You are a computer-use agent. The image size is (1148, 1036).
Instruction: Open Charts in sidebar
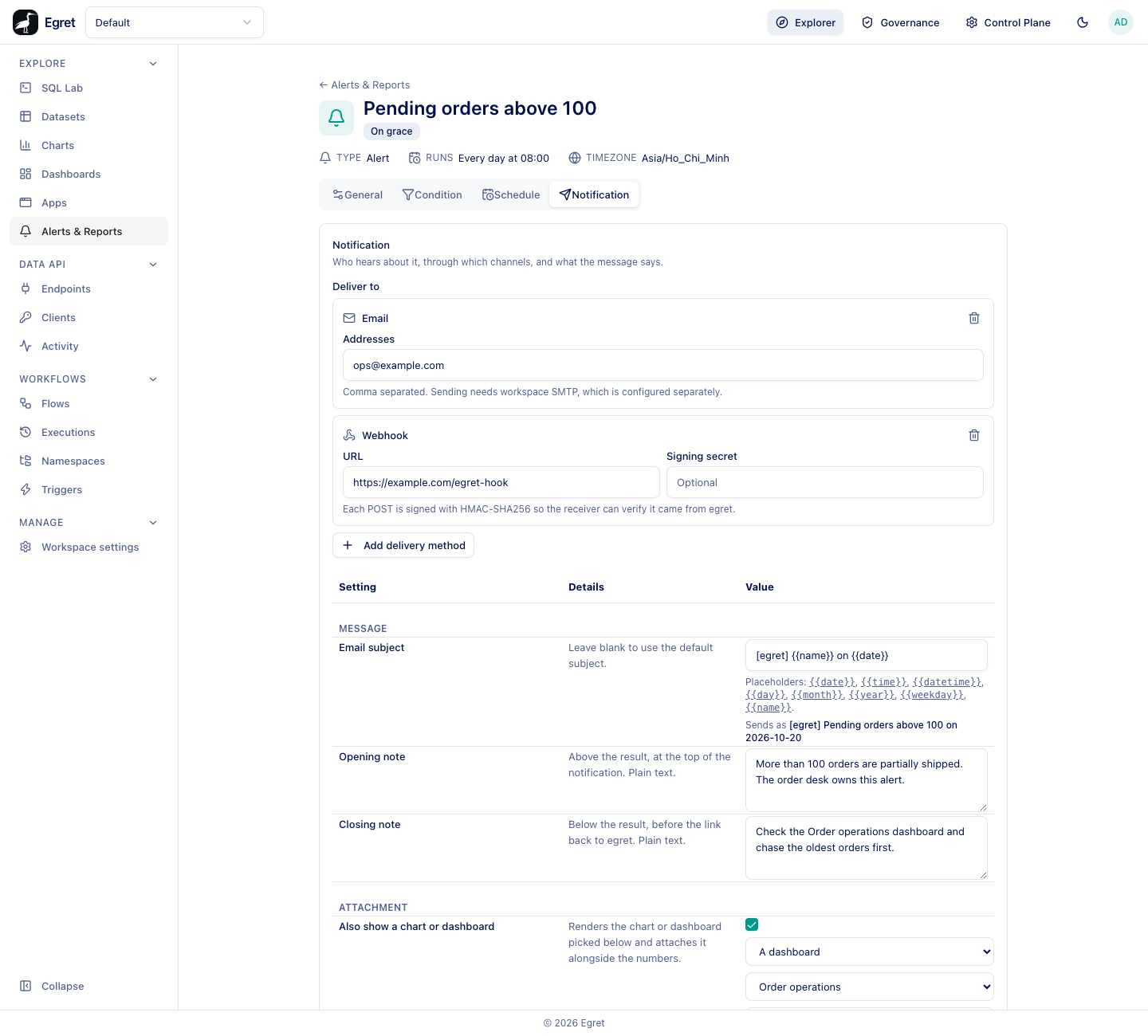[89, 145]
